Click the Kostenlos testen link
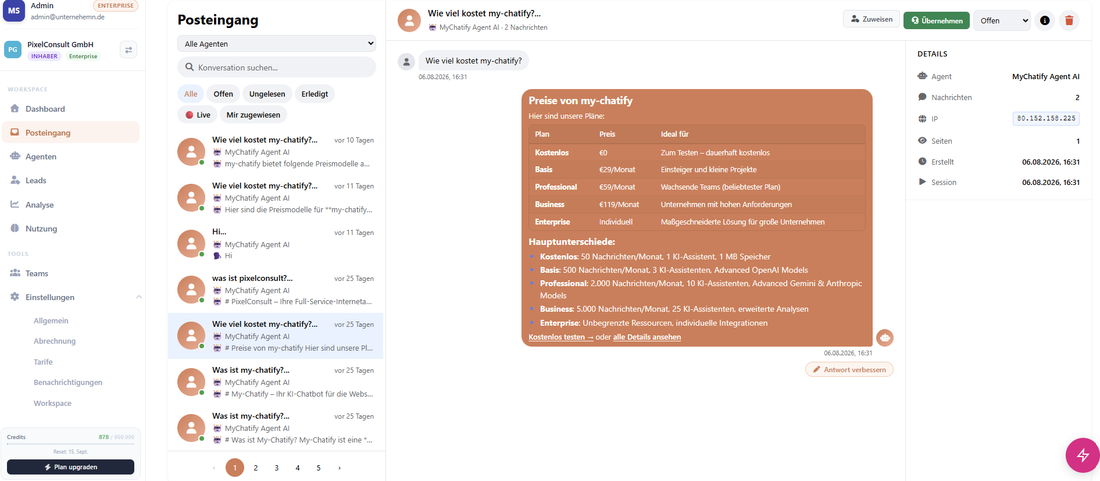 pyautogui.click(x=561, y=337)
